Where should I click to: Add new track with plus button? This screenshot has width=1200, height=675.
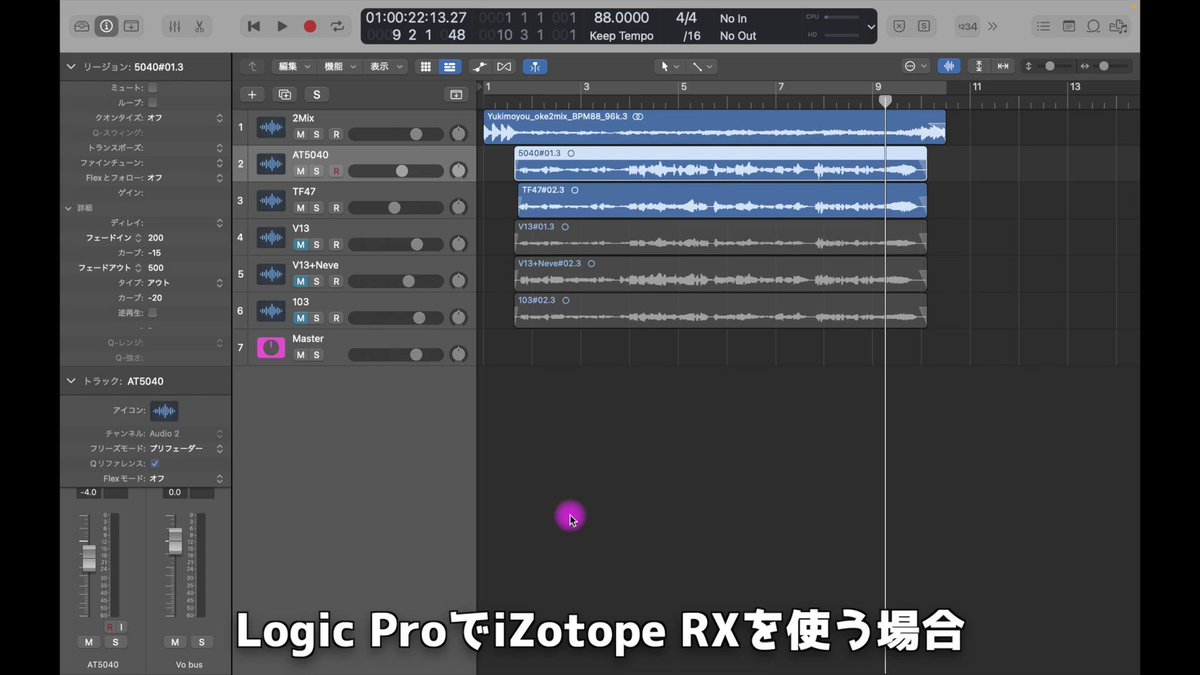(x=252, y=95)
